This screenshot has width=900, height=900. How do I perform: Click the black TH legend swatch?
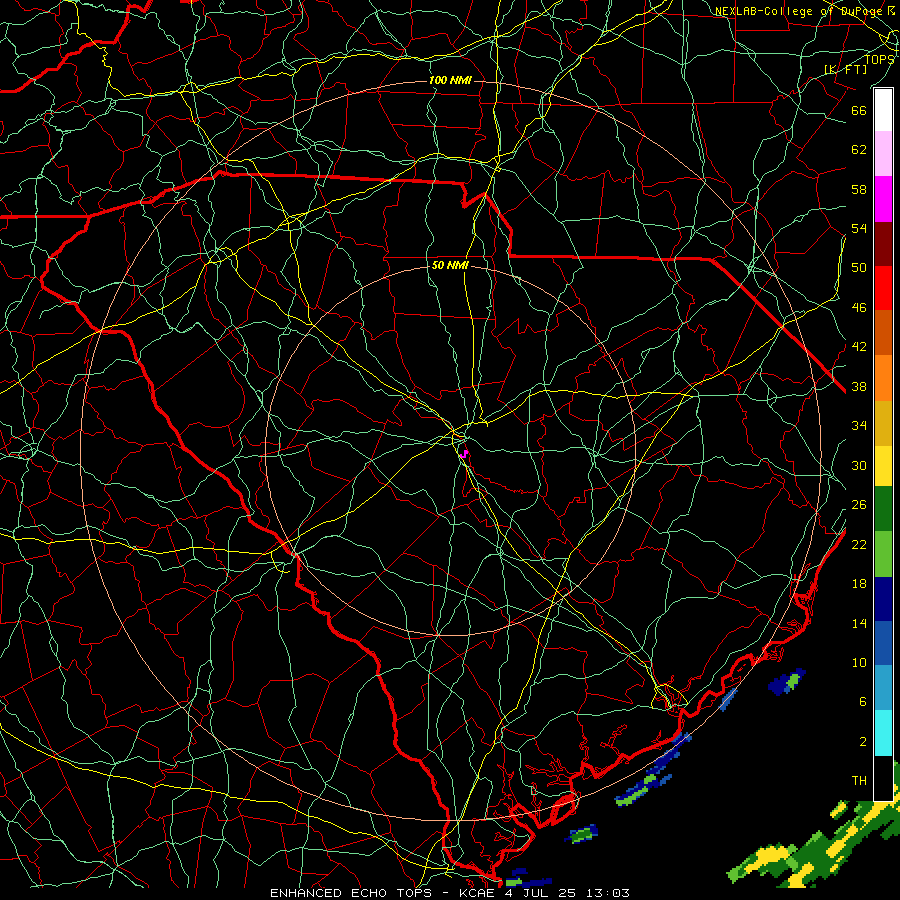(x=883, y=778)
